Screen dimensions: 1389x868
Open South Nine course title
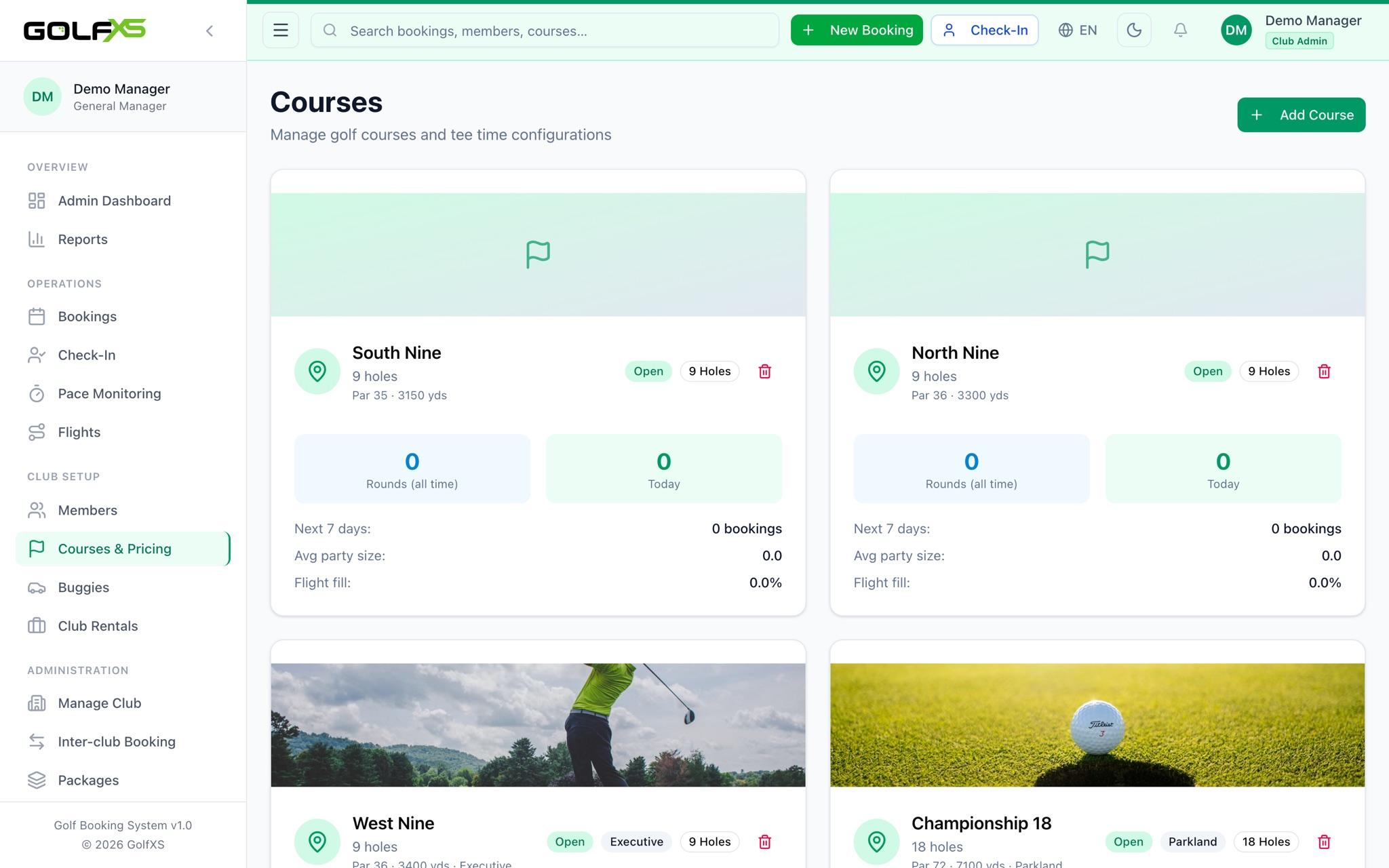[x=397, y=353]
